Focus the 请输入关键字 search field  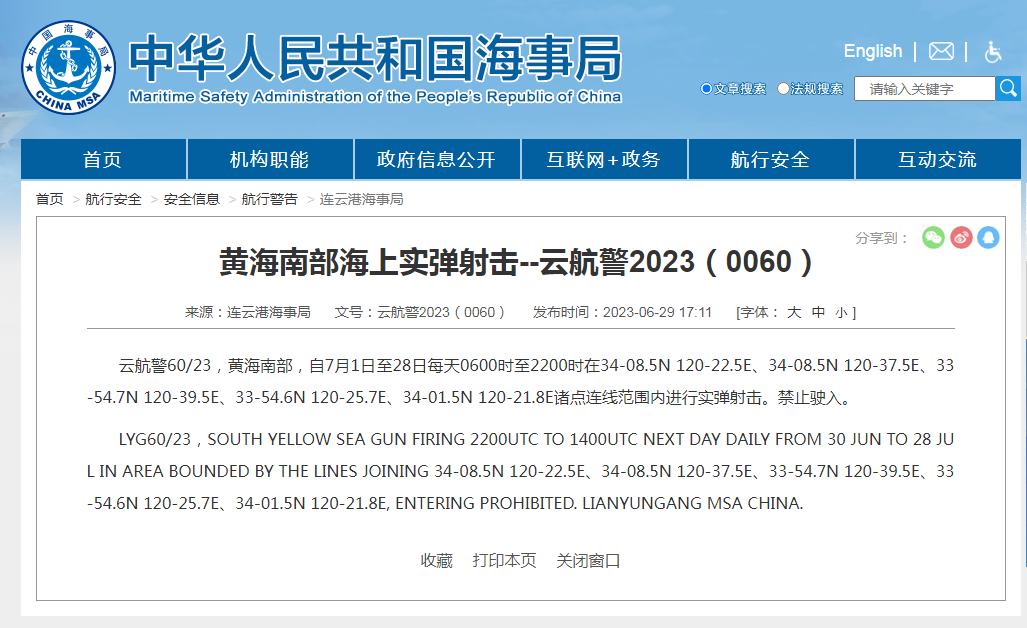[x=924, y=88]
